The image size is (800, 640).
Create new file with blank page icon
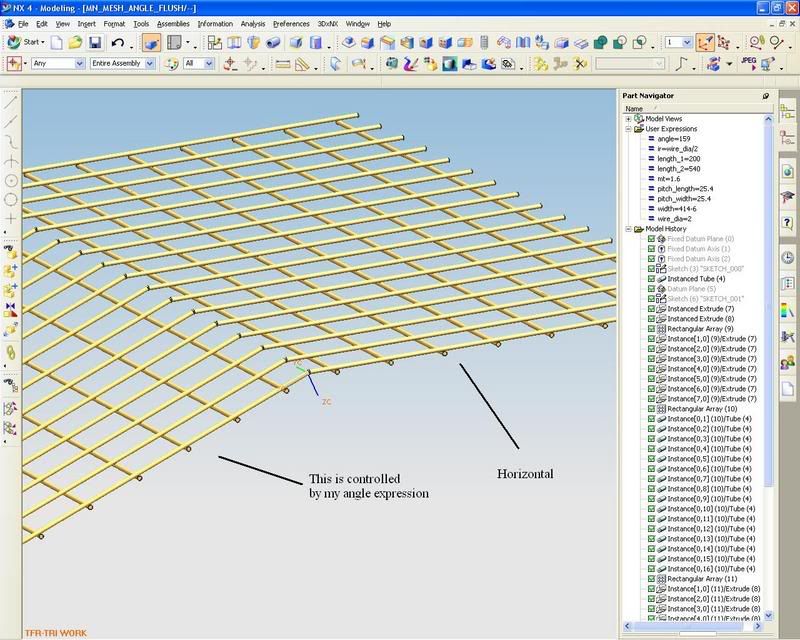pos(57,43)
